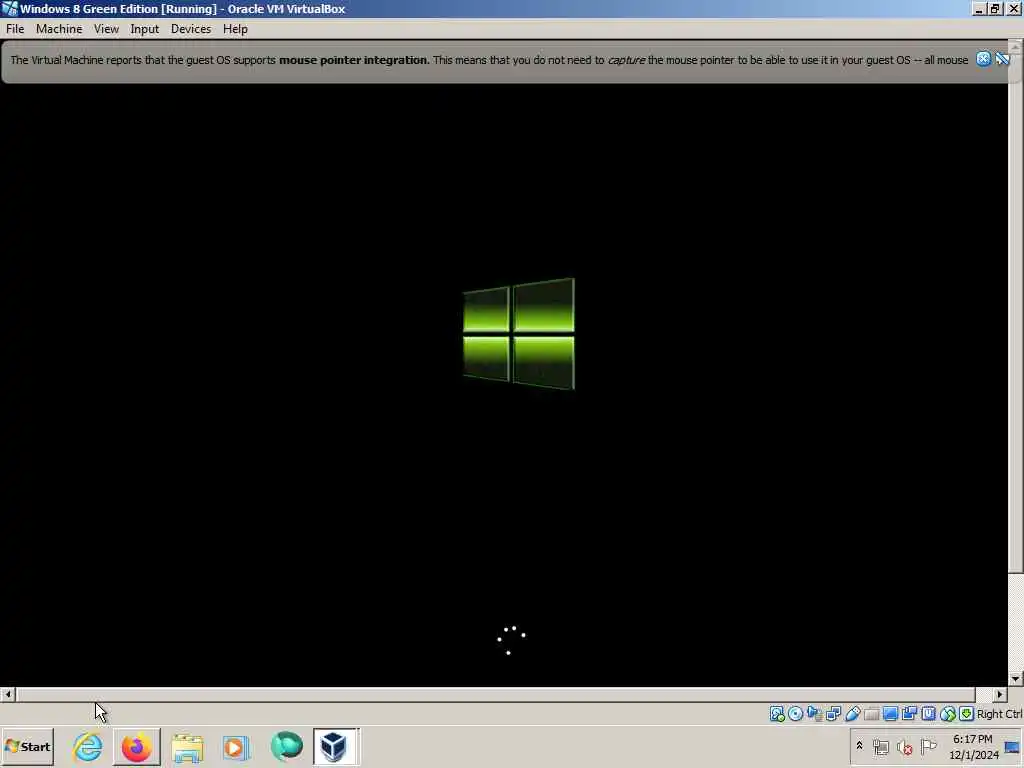Restore down the VirtualBox window
Screen dimensions: 1024x768
(995, 8)
